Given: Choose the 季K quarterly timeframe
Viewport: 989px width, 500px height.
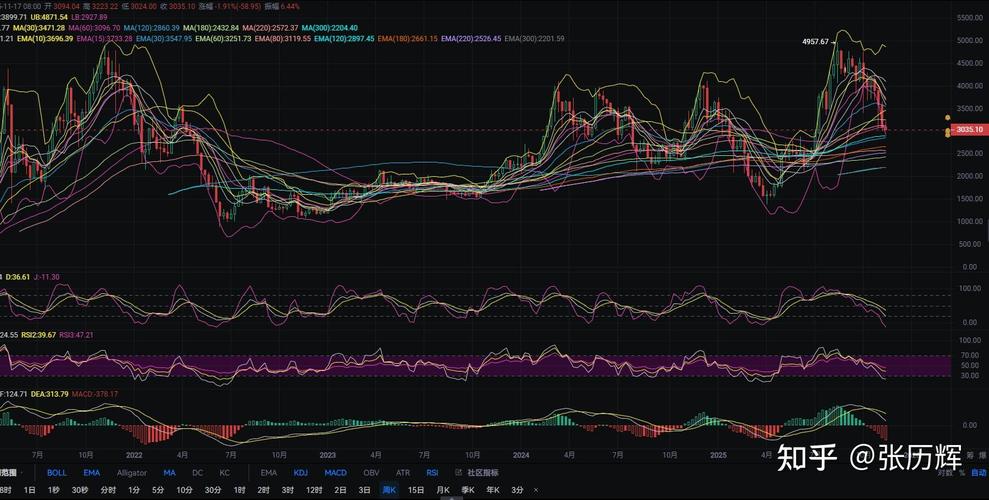Looking at the screenshot, I should click(x=467, y=490).
